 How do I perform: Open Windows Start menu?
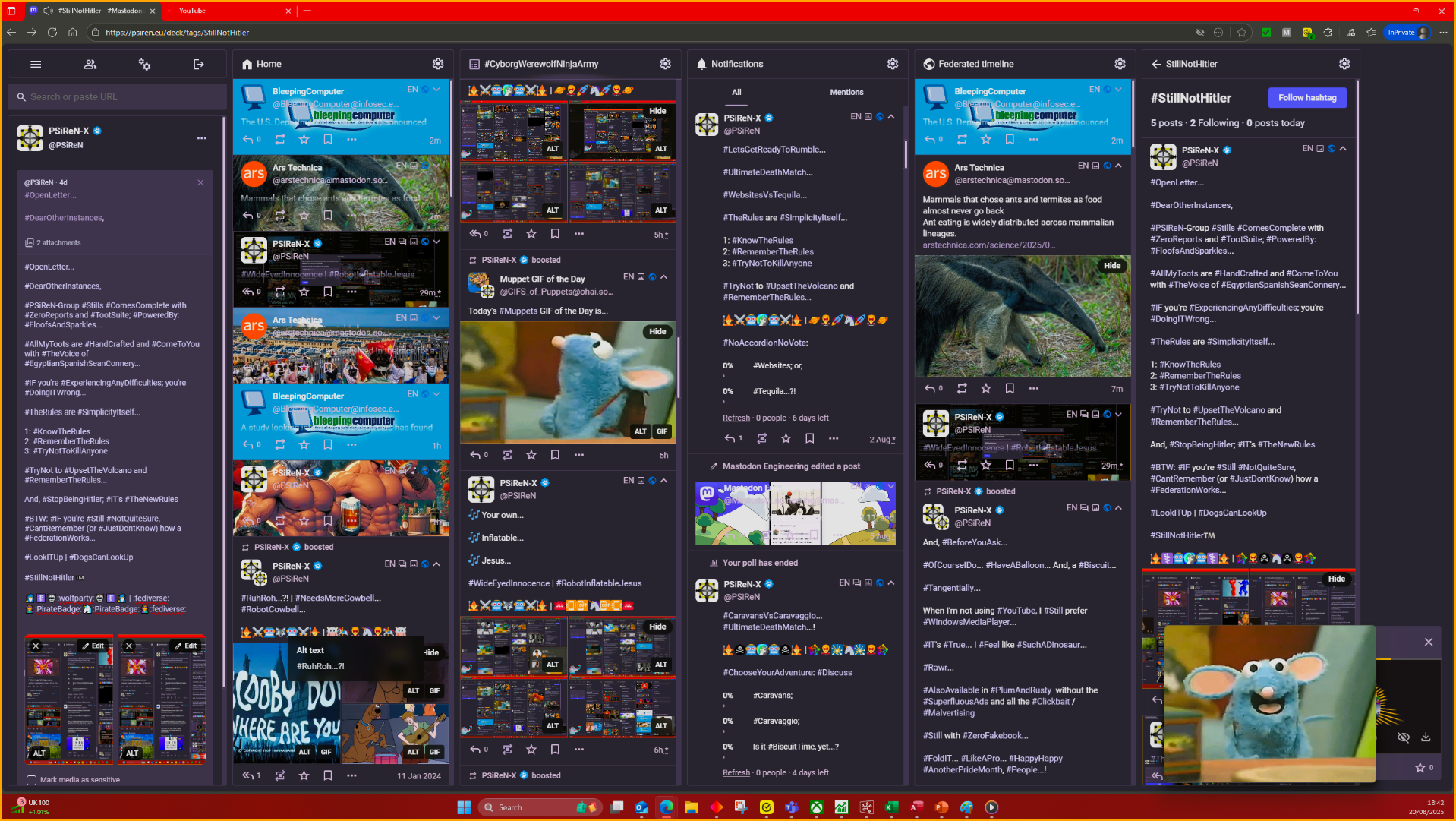click(x=464, y=807)
